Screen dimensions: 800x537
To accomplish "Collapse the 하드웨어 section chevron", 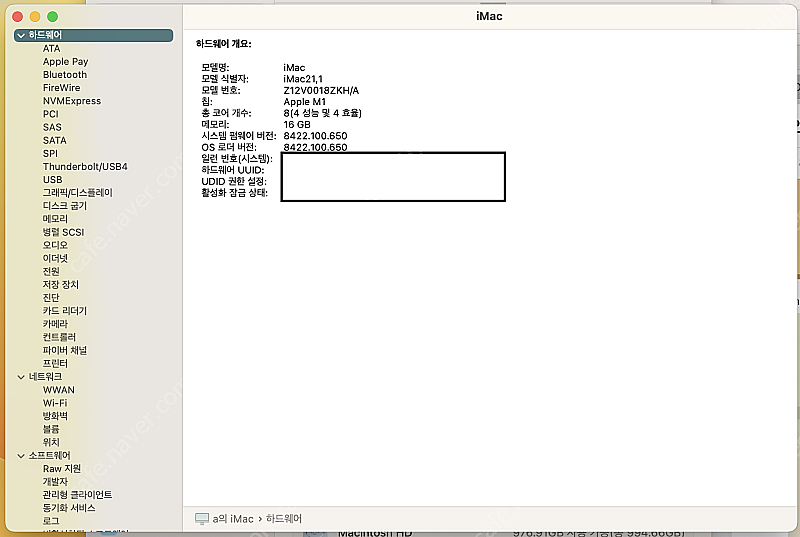I will pos(21,35).
